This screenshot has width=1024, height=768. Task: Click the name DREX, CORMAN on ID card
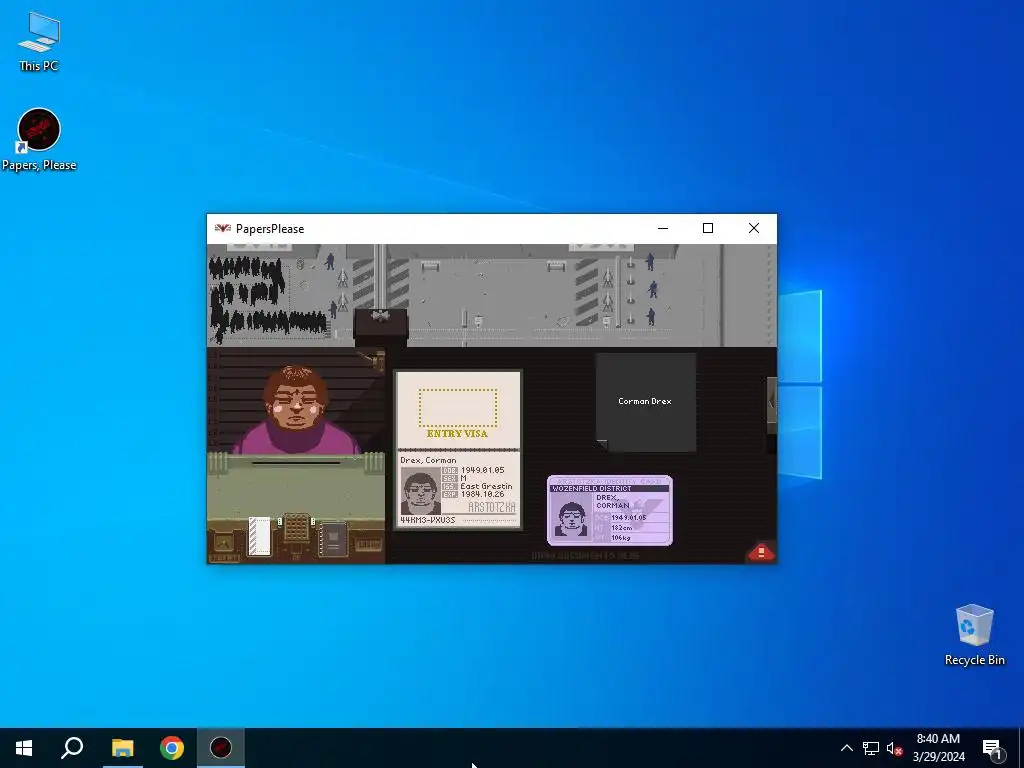point(613,501)
